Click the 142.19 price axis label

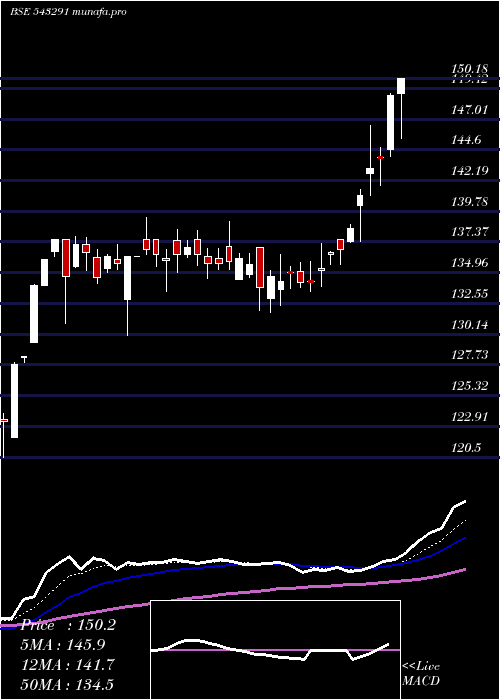(470, 171)
